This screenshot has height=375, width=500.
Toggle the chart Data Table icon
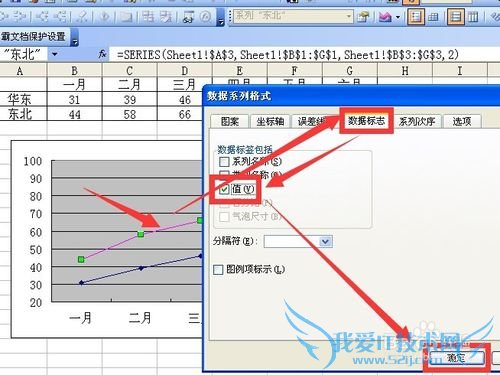433,16
